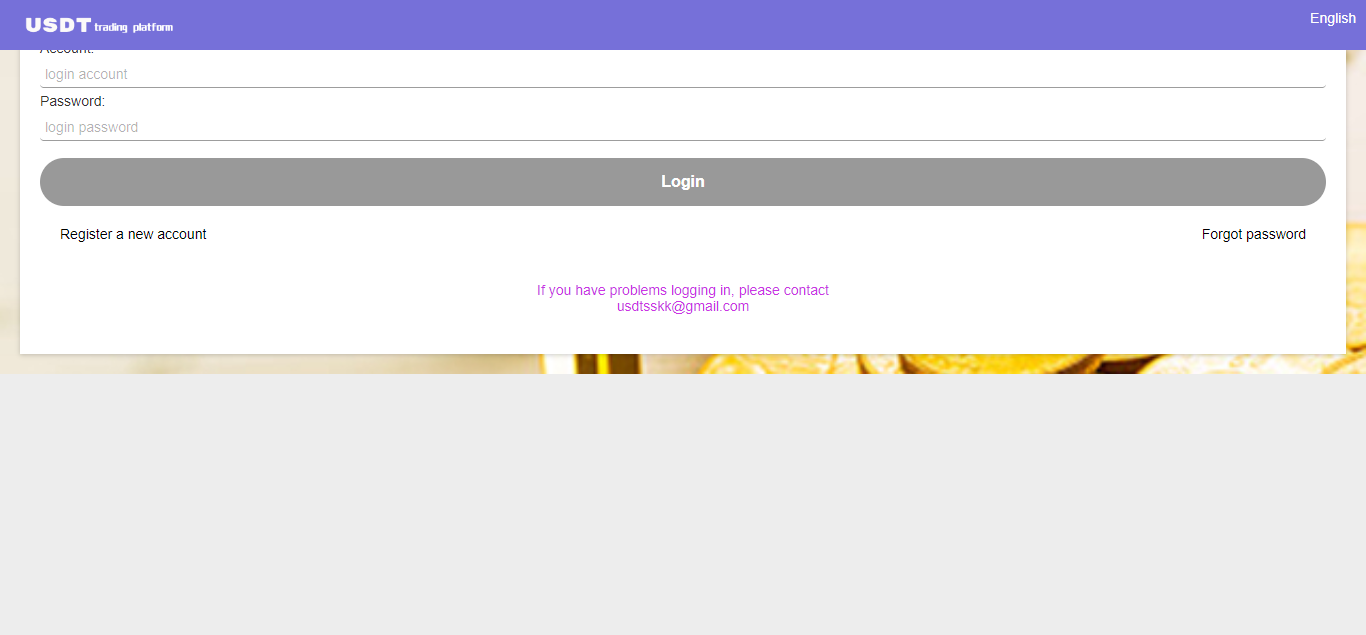The width and height of the screenshot is (1366, 635).
Task: Click the partially hidden Account label
Action: (66, 51)
